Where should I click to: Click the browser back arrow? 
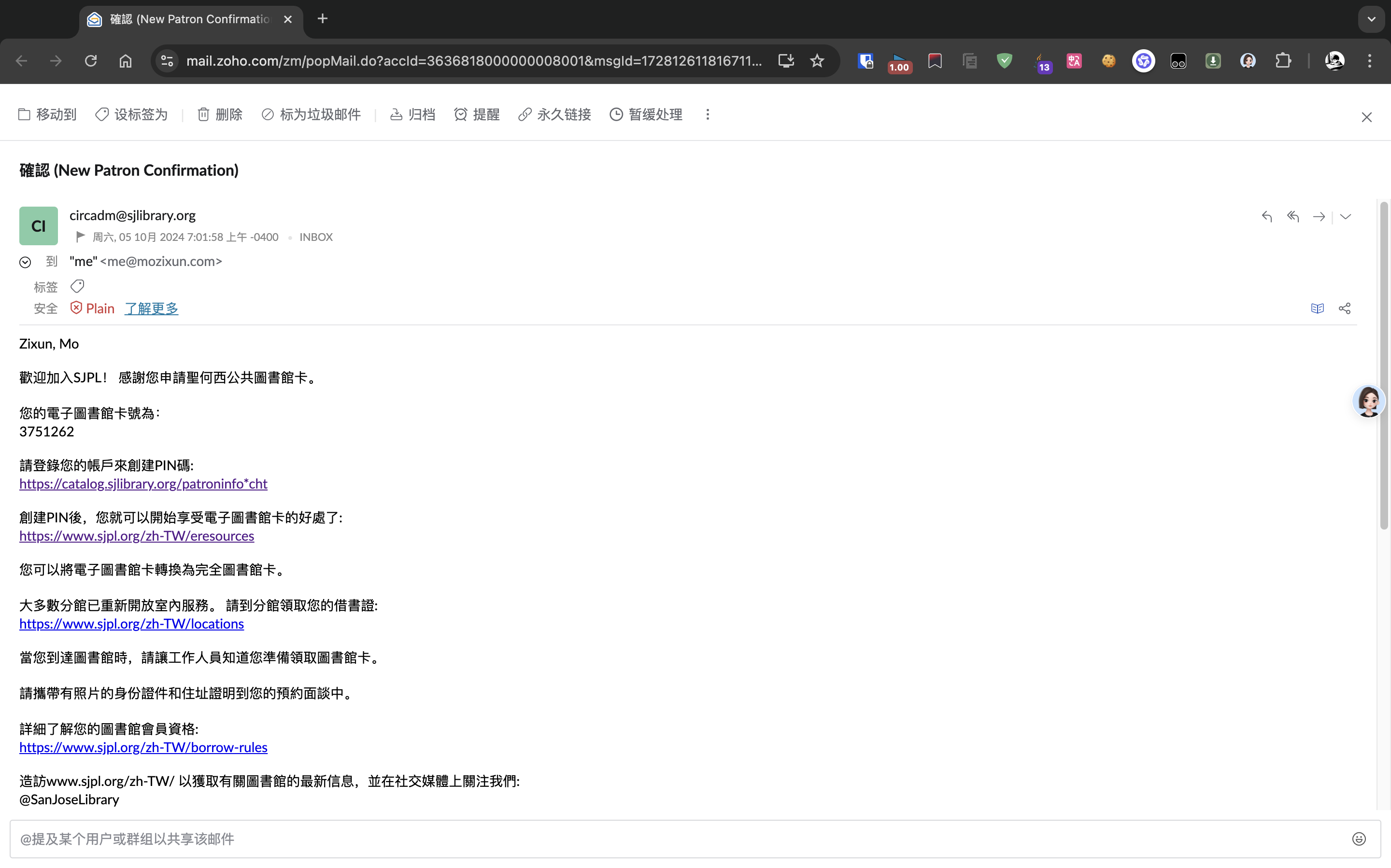coord(21,61)
